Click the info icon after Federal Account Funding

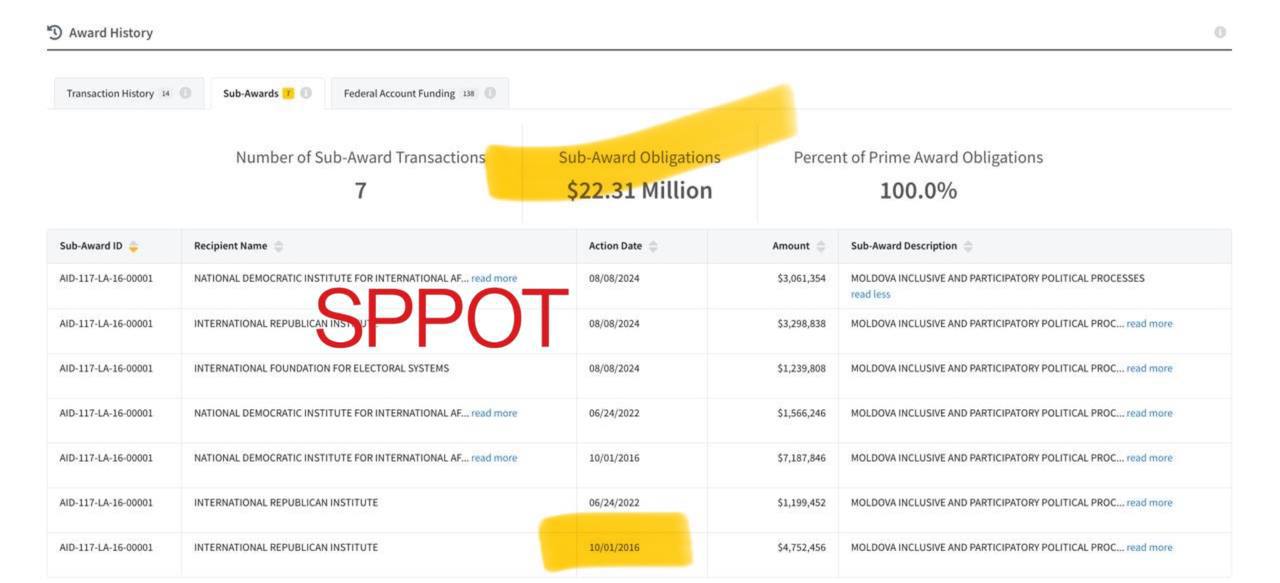[x=488, y=92]
